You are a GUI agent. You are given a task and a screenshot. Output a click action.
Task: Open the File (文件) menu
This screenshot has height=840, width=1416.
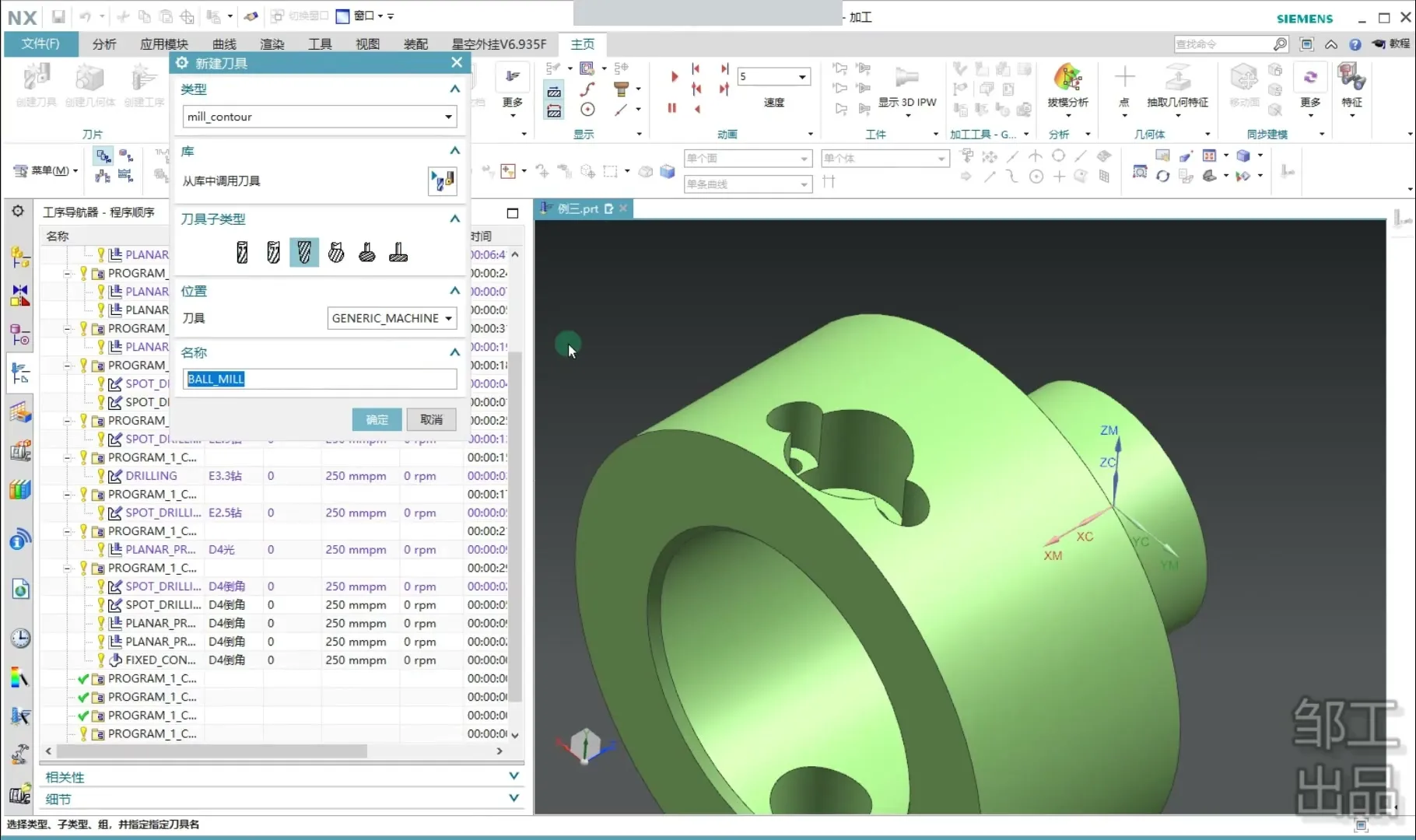40,44
